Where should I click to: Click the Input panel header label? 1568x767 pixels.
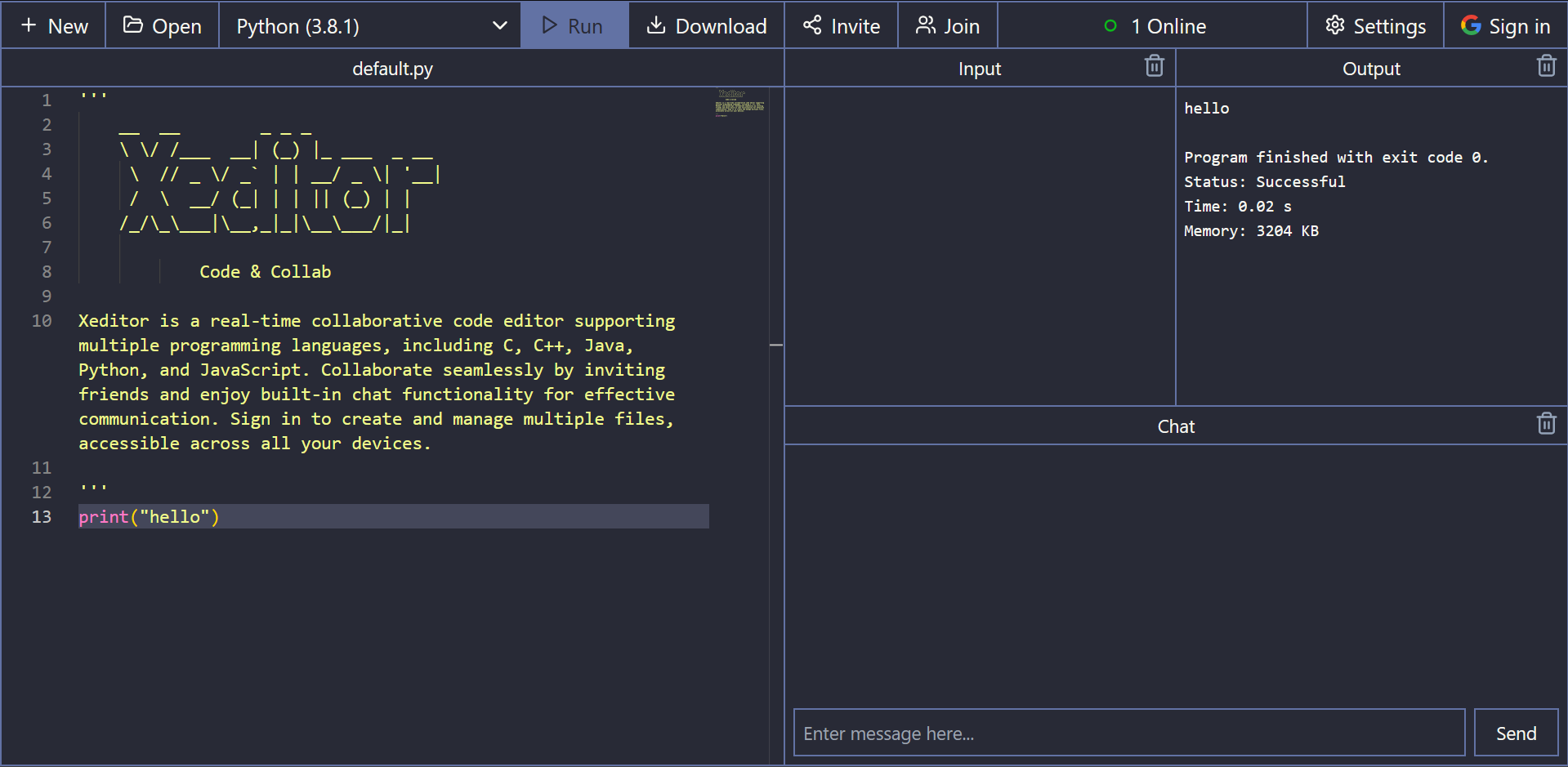[980, 69]
